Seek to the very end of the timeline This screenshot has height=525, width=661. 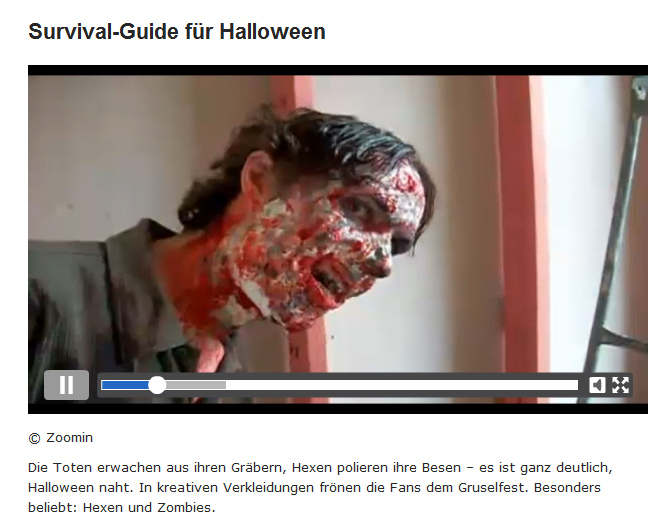pyautogui.click(x=576, y=385)
